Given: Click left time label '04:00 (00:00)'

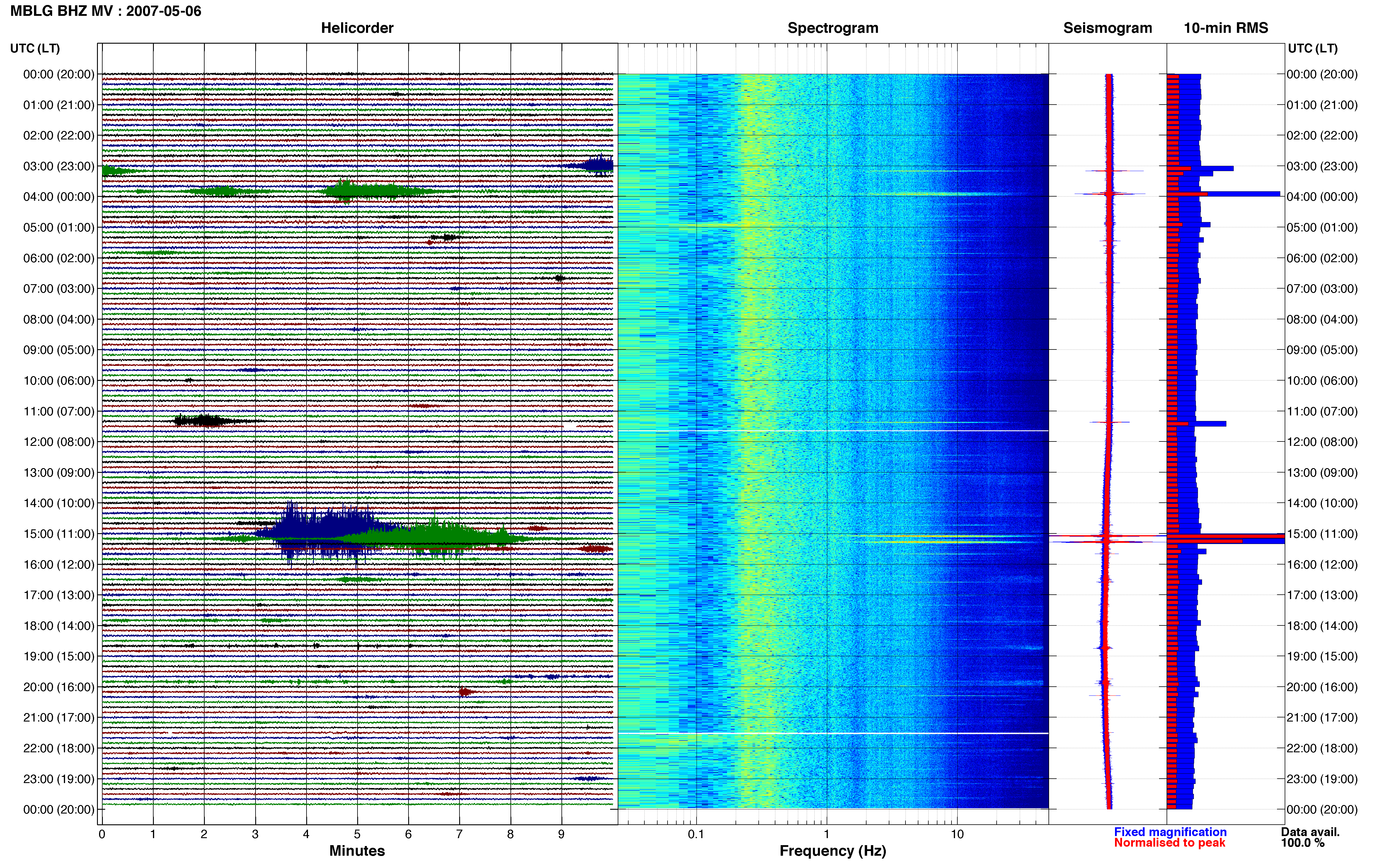Looking at the screenshot, I should click(x=59, y=197).
